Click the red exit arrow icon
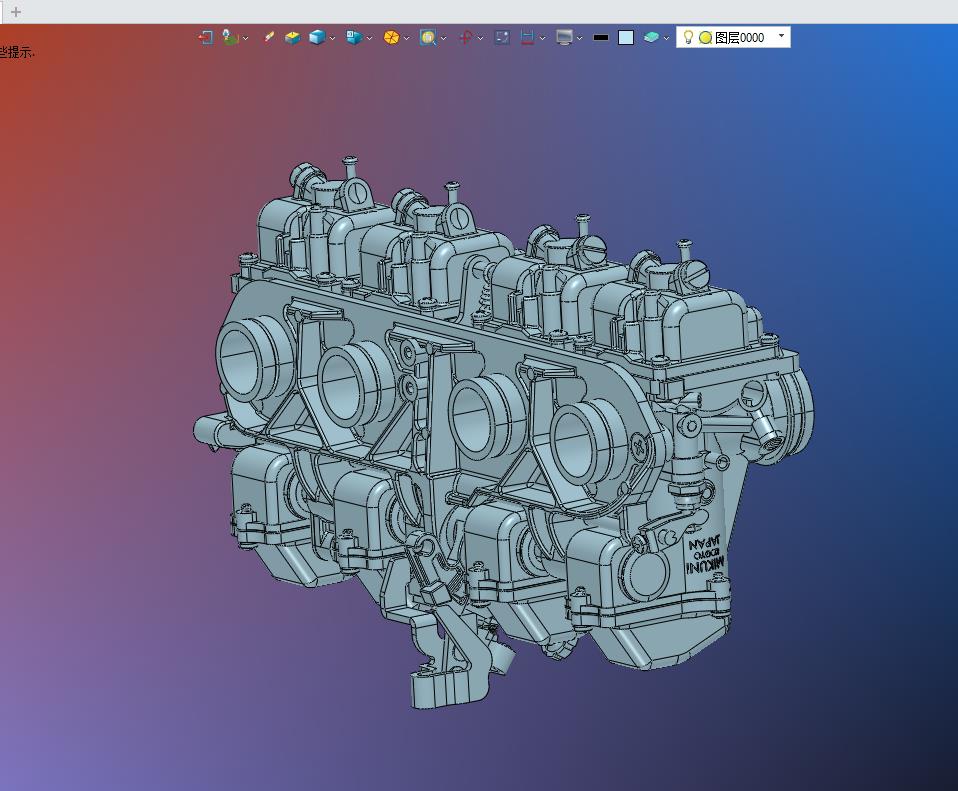 (205, 37)
